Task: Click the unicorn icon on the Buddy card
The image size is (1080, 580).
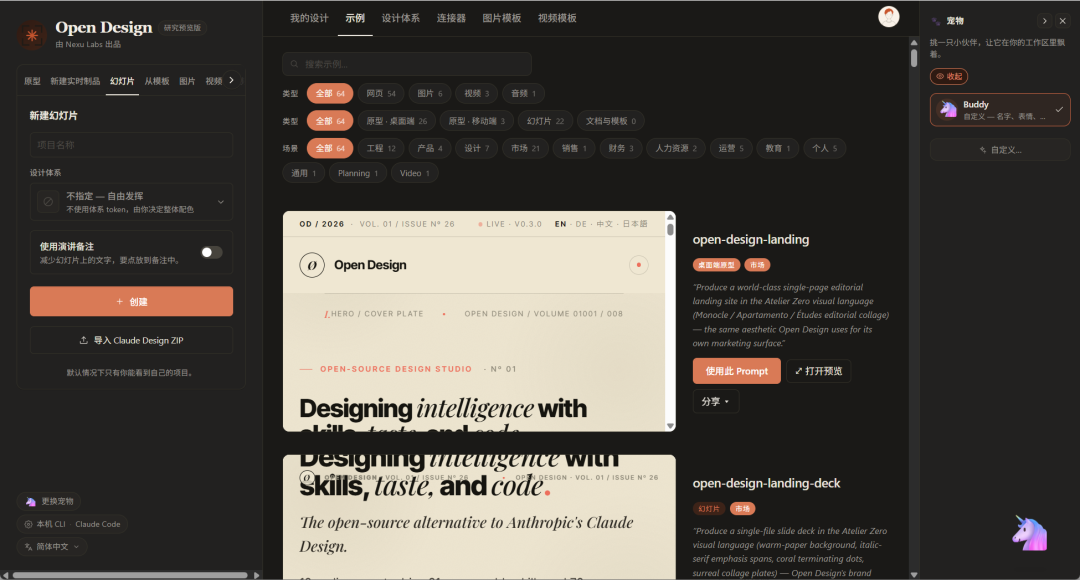Action: [948, 110]
